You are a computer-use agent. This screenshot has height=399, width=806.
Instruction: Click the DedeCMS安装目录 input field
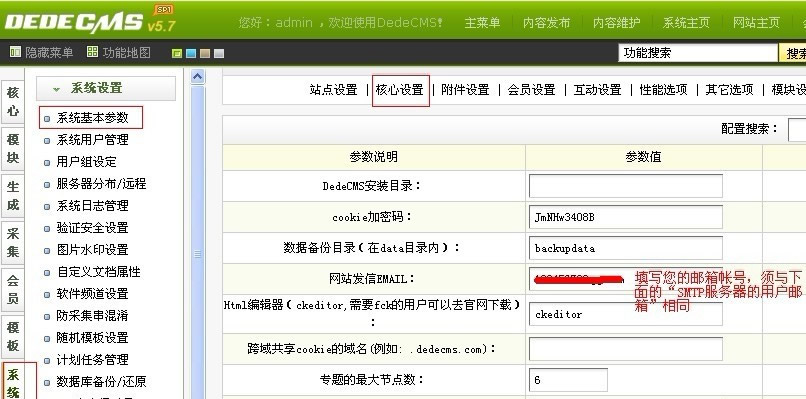[x=626, y=186]
